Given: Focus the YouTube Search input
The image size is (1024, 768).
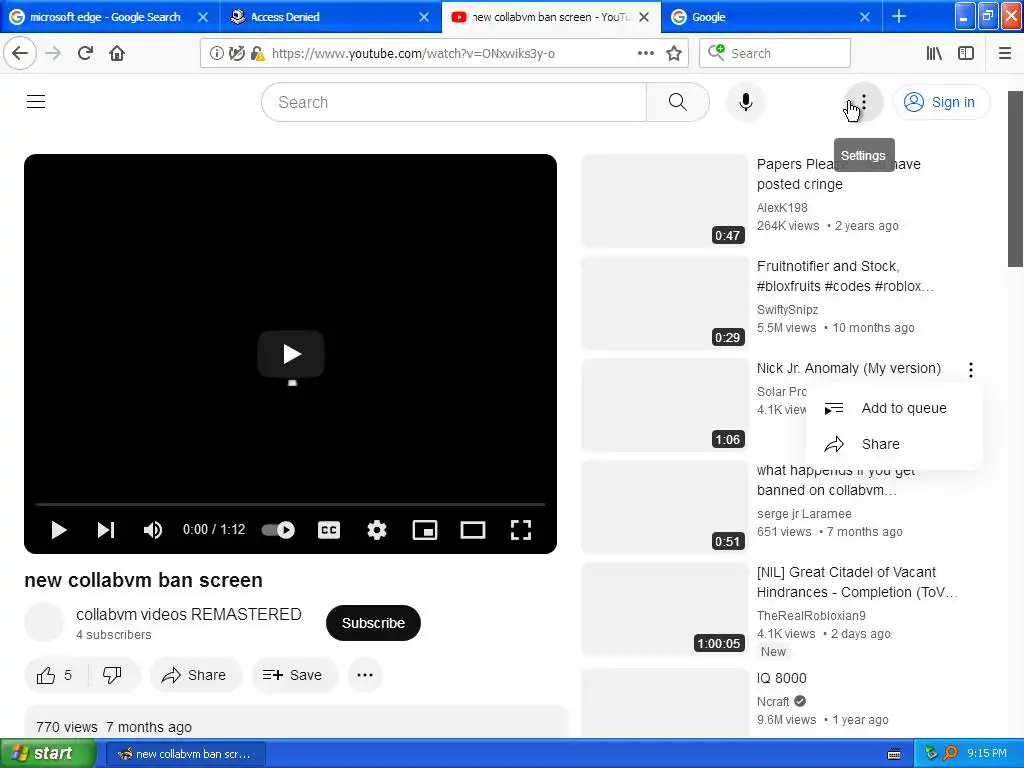Looking at the screenshot, I should (x=454, y=102).
